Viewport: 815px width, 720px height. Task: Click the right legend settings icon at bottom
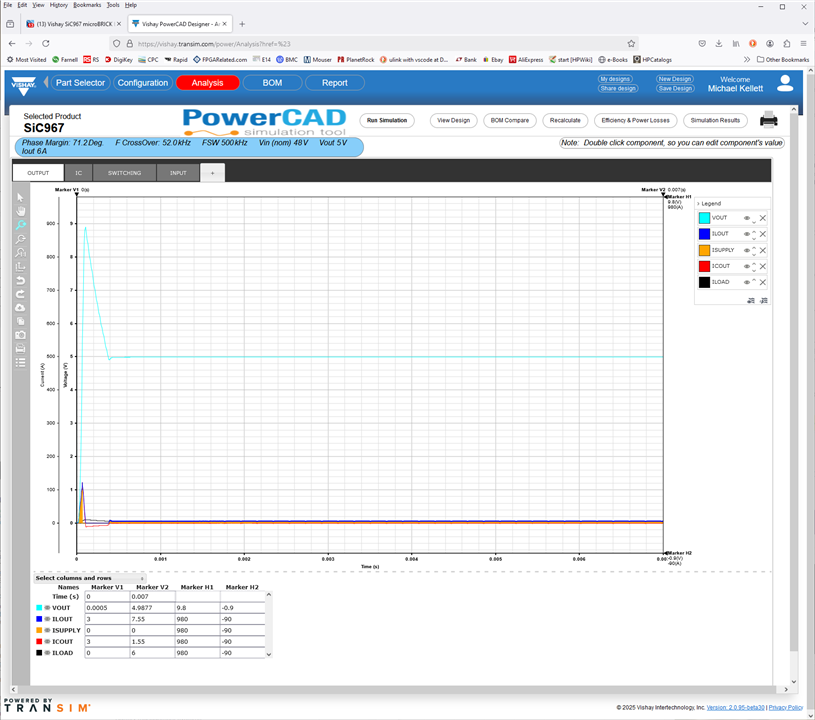[x=764, y=300]
